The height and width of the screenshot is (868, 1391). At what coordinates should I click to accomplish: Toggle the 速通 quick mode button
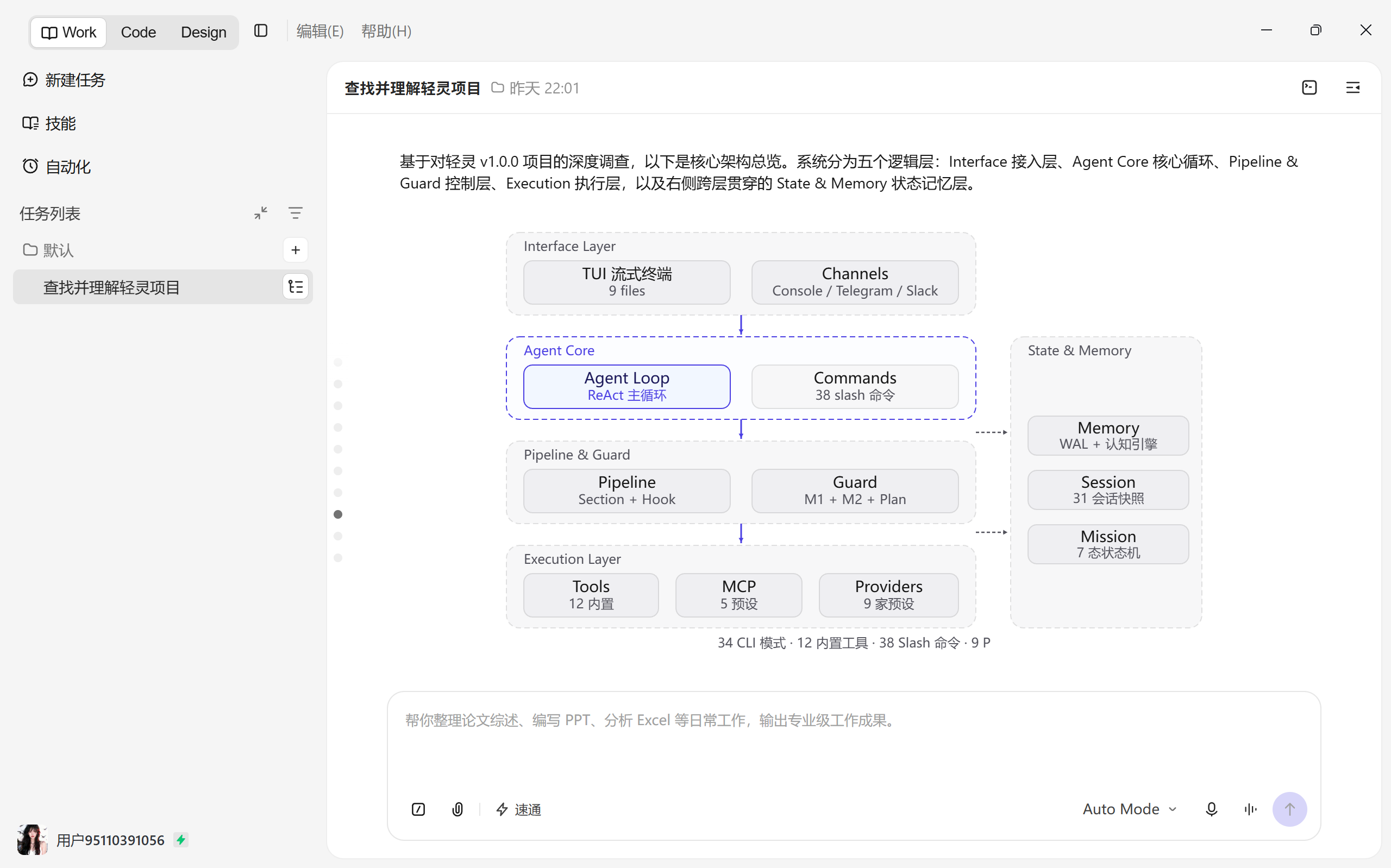point(518,809)
